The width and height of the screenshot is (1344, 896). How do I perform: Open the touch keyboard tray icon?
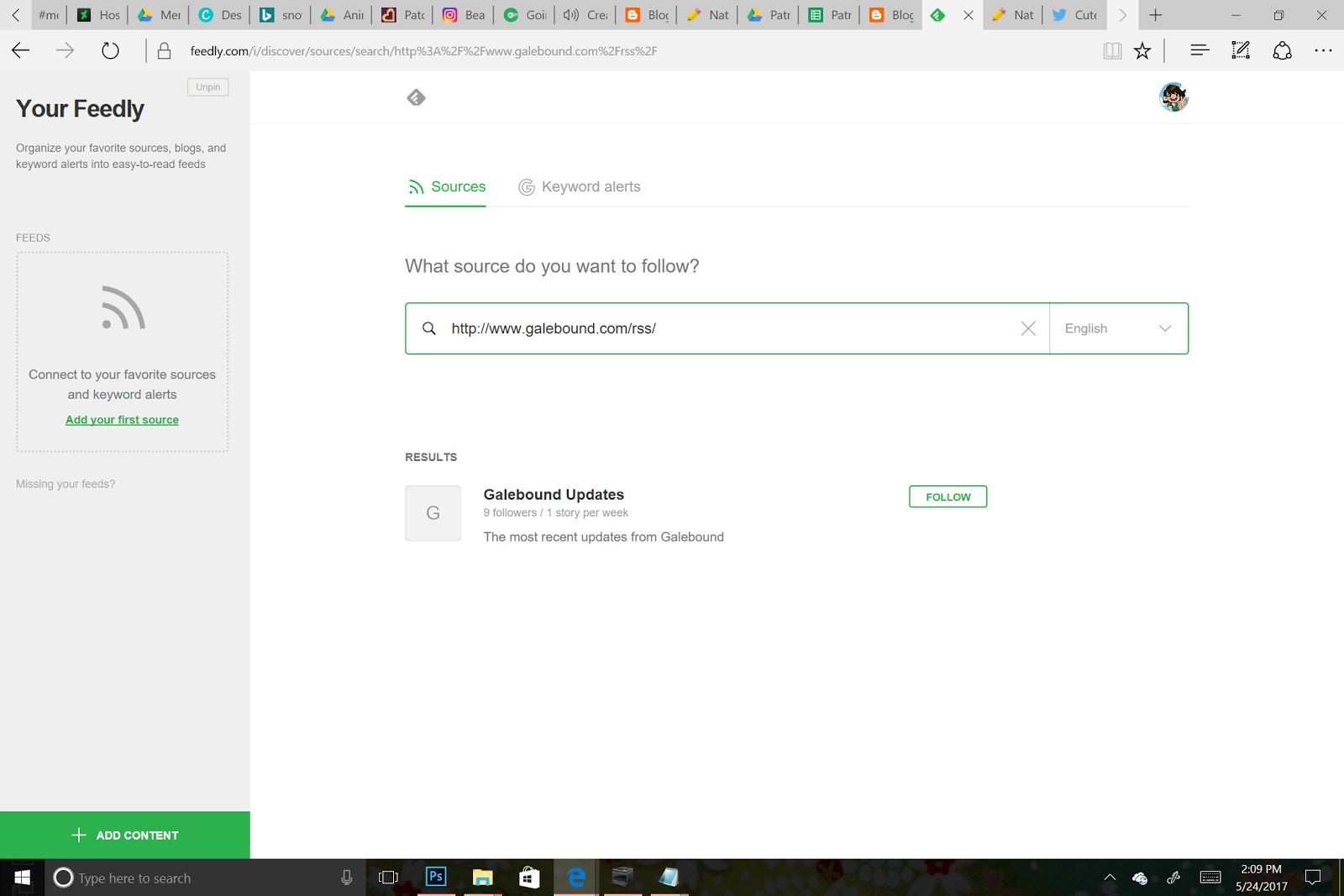point(1210,878)
